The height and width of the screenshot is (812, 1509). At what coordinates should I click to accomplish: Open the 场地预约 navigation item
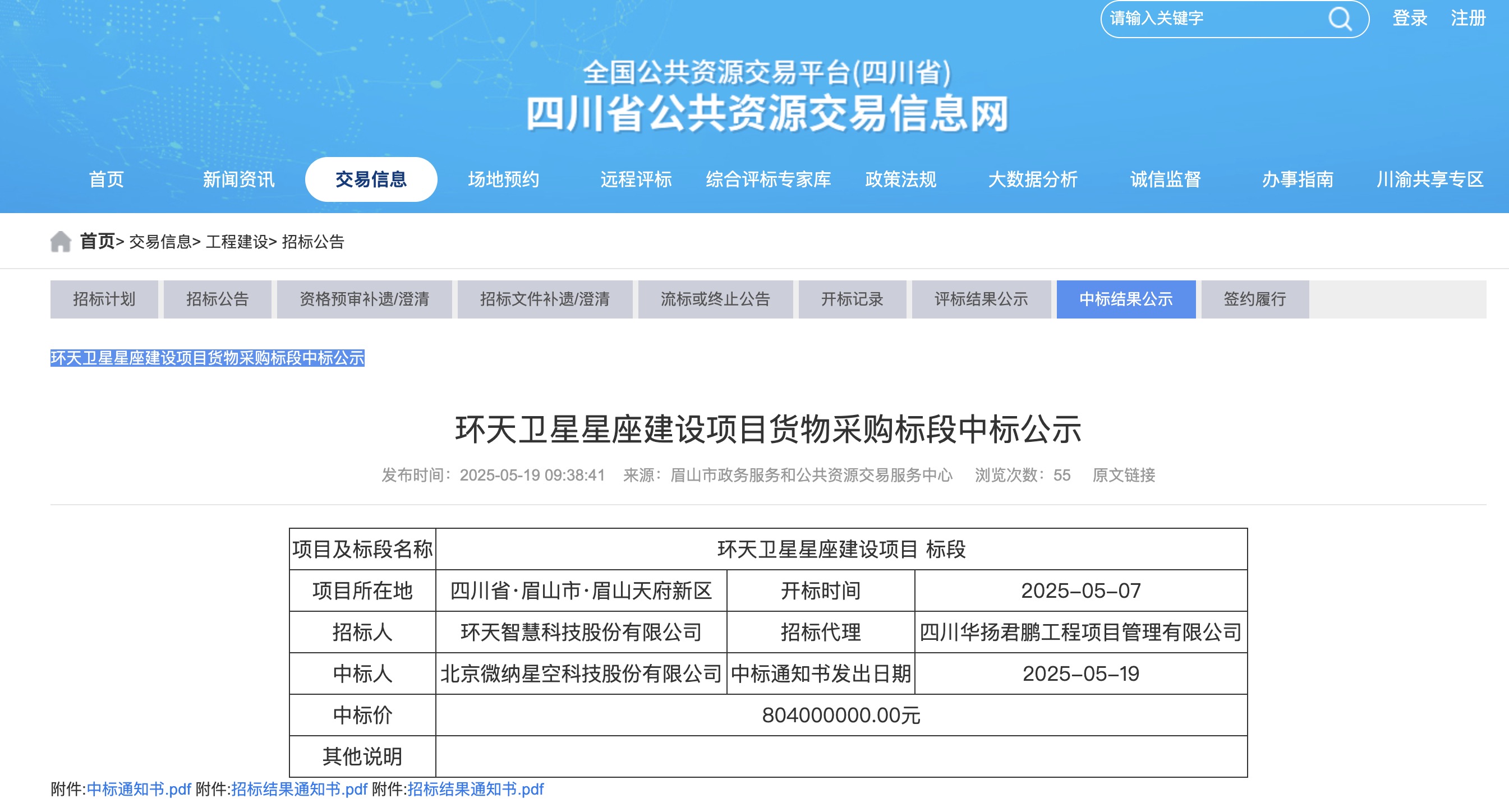503,179
